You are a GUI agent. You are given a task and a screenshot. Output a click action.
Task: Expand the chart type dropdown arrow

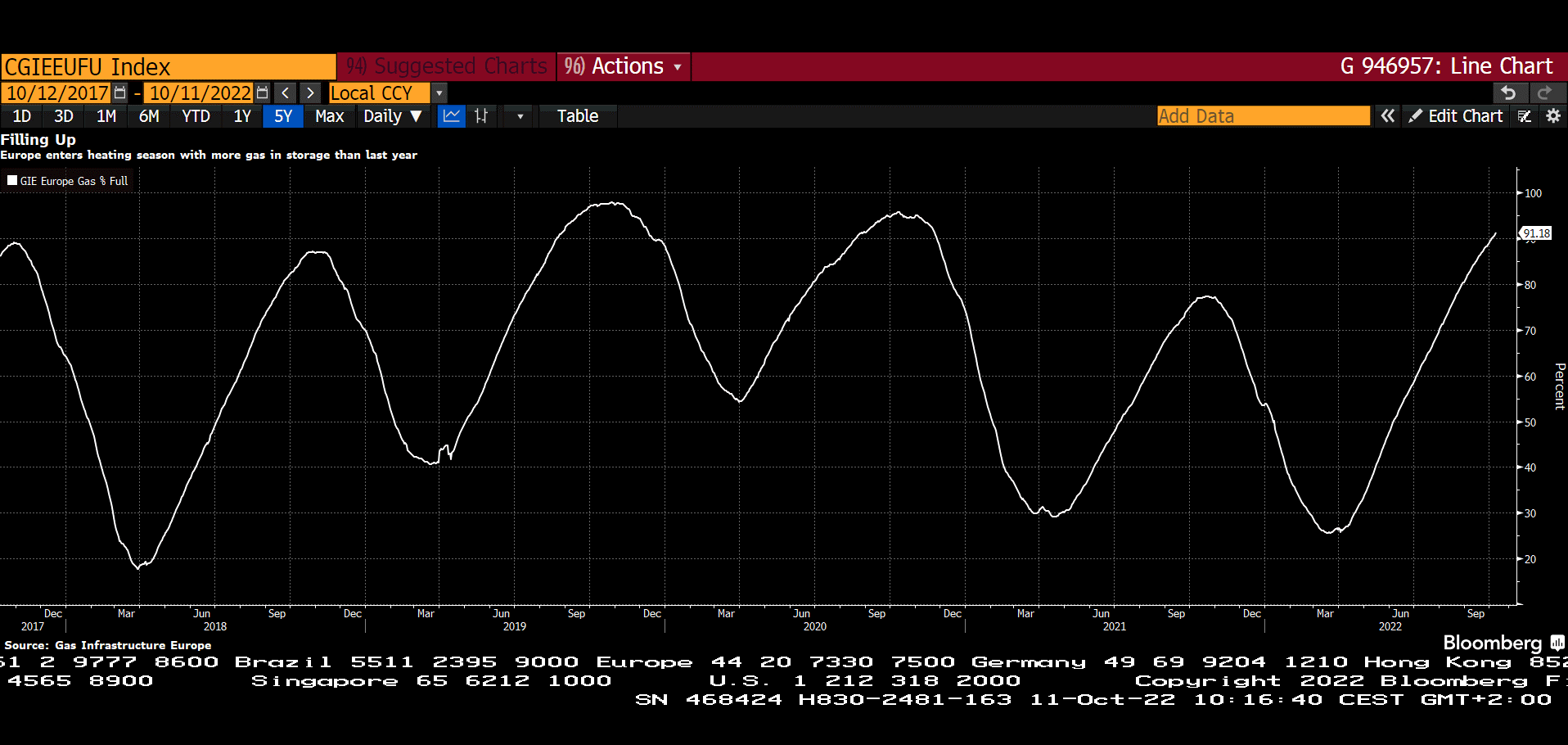[520, 116]
